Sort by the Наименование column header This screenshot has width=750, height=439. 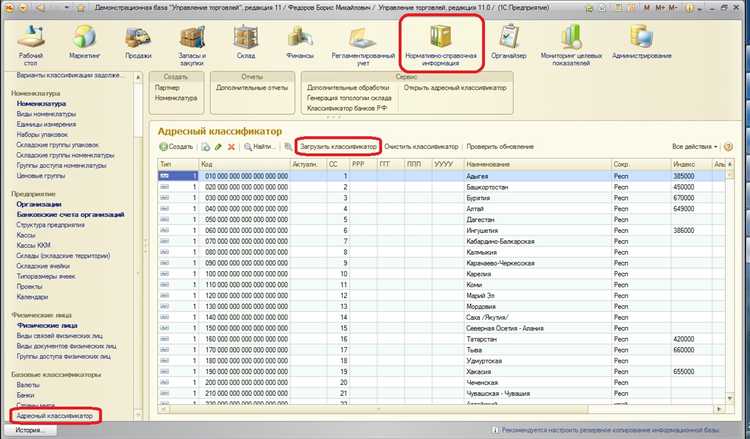pyautogui.click(x=537, y=164)
